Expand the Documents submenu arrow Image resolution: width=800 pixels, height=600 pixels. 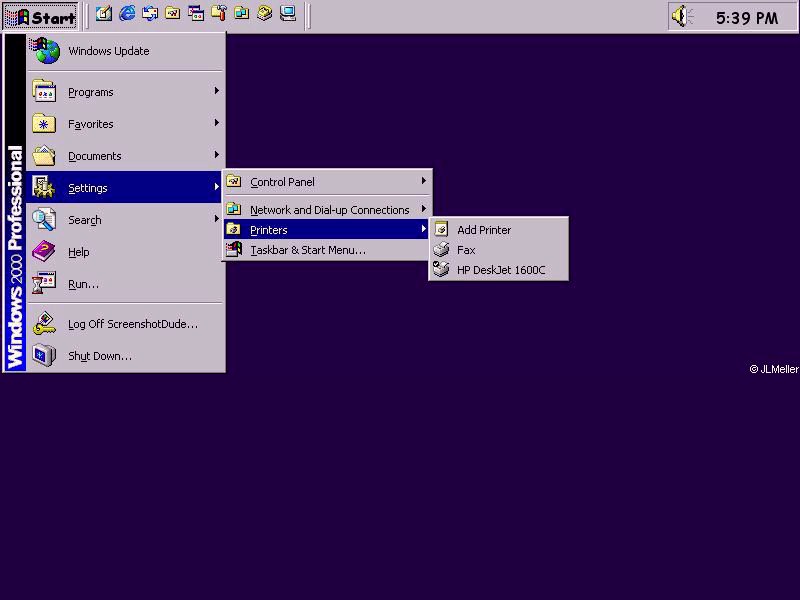[217, 155]
